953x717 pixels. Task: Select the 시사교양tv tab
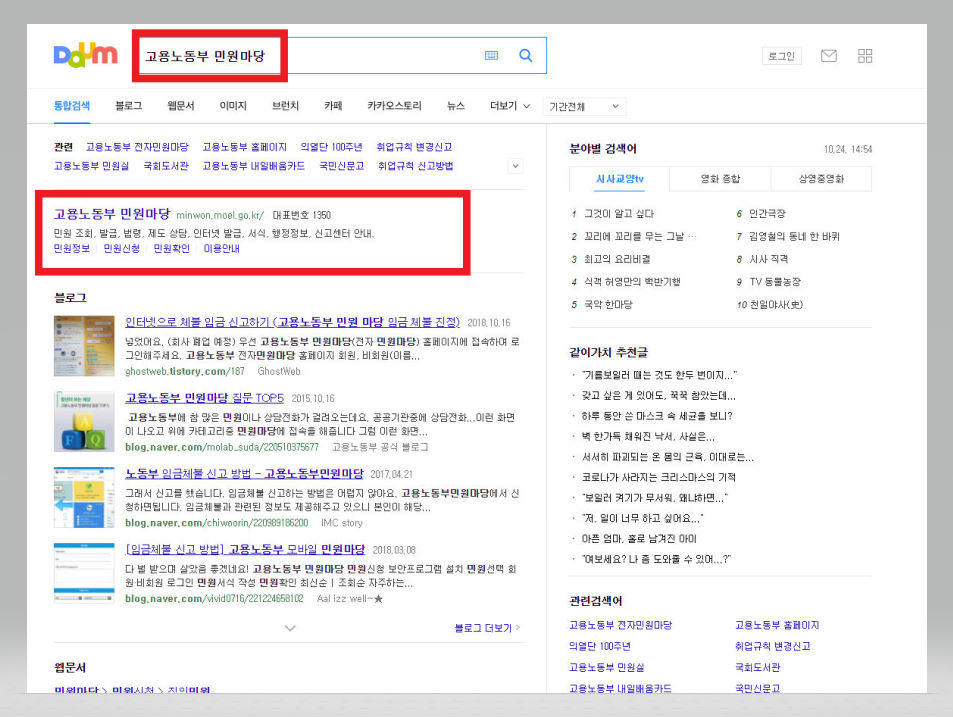(619, 179)
